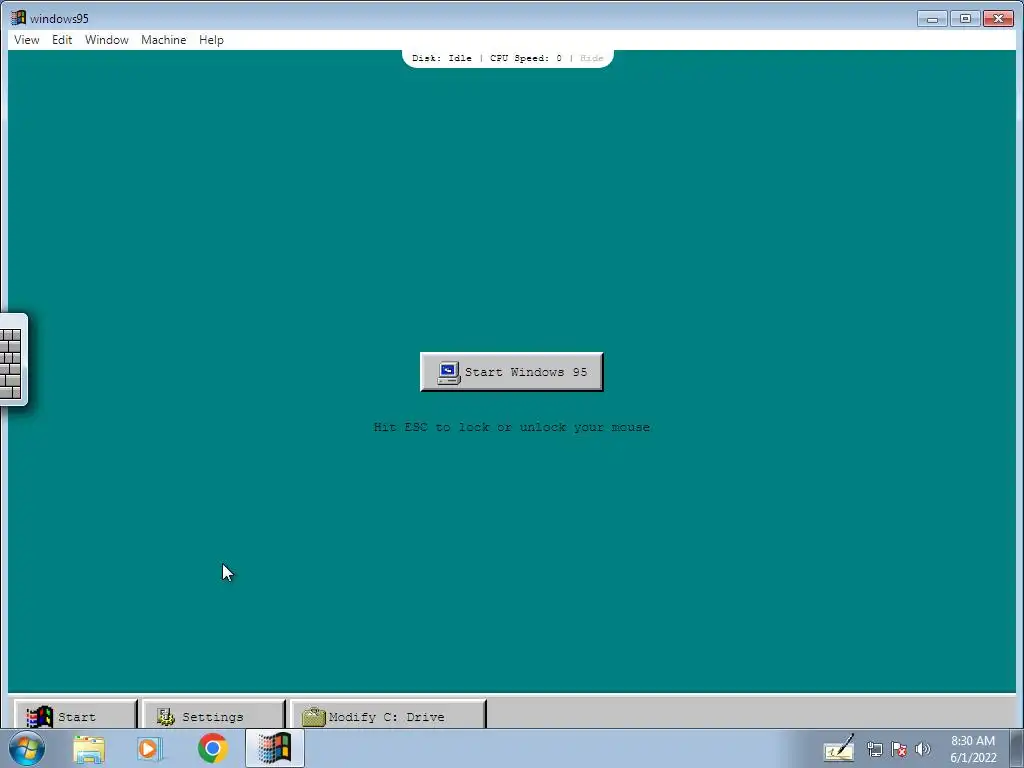Click the windows95 title bar app icon

tap(18, 18)
